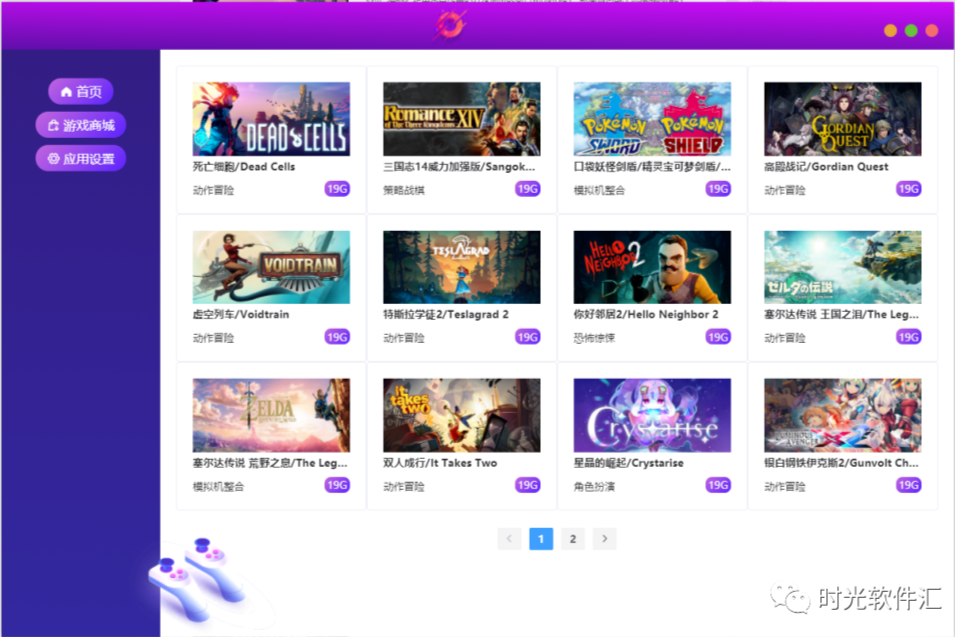Select title 死亡细胞/Dead Cells
This screenshot has width=955, height=637.
(x=244, y=167)
